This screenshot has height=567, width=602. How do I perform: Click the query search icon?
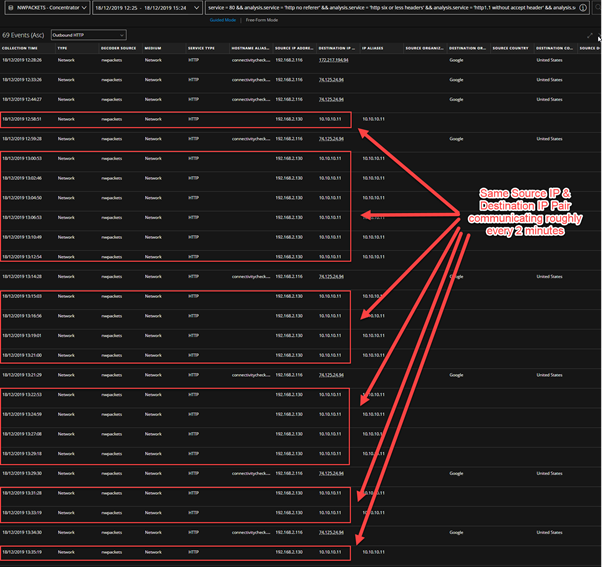pos(597,8)
